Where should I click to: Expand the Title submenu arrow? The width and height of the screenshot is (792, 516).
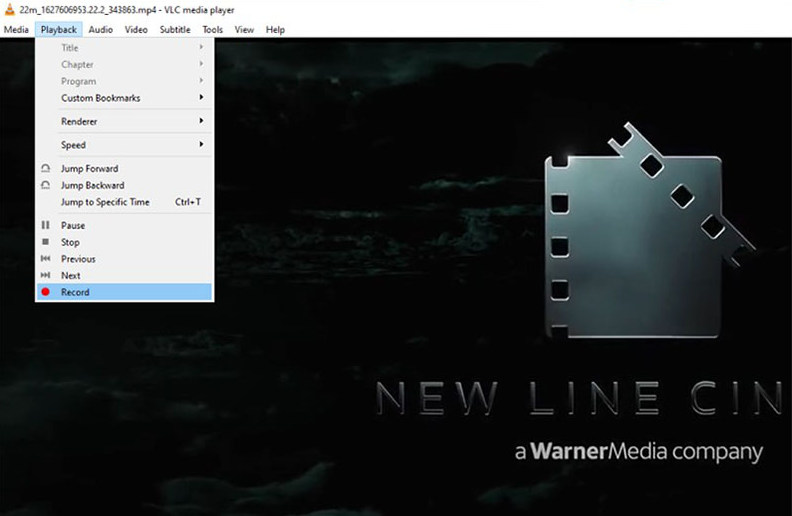[x=201, y=47]
